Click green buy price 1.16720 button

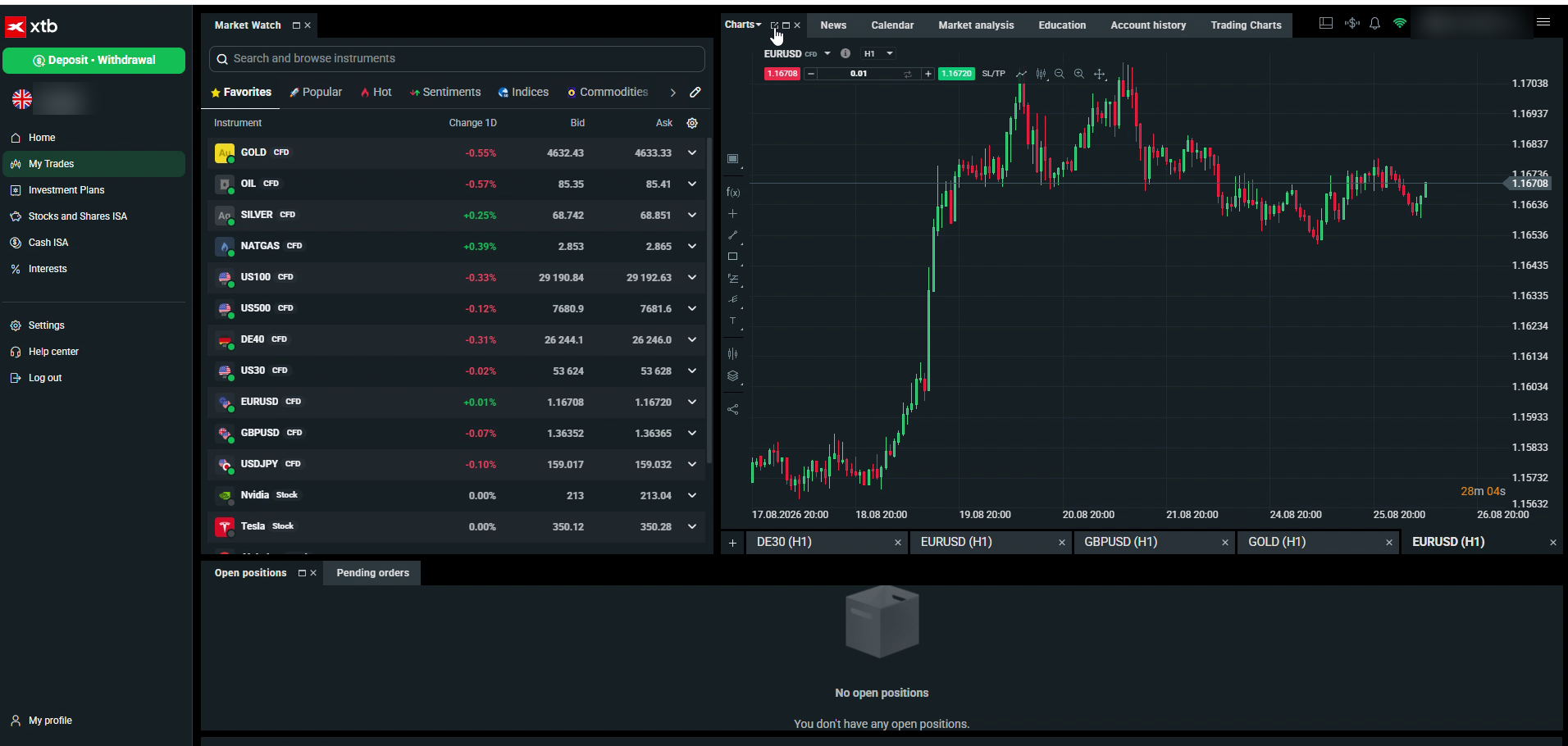click(956, 74)
